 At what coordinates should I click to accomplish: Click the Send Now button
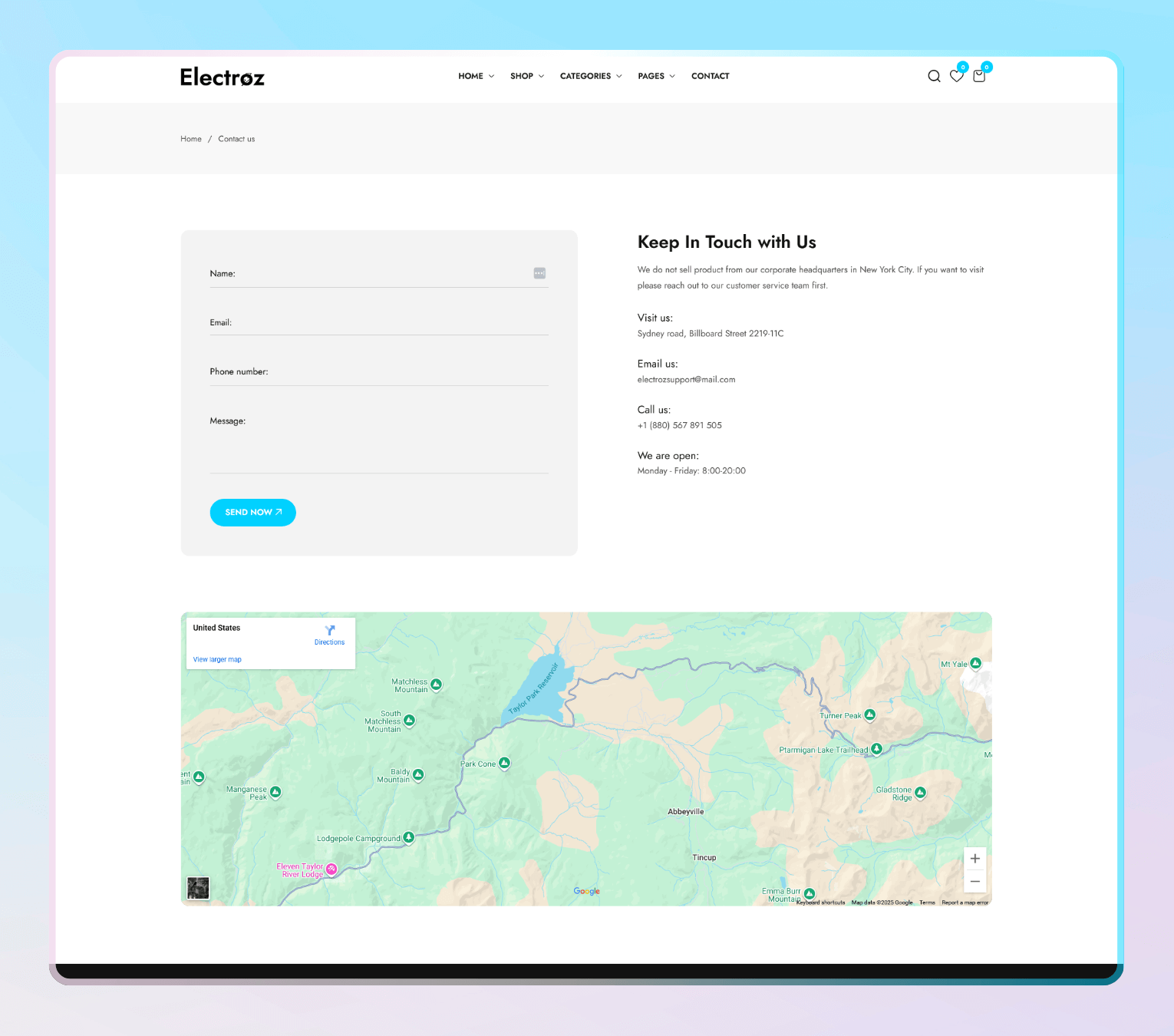click(x=253, y=513)
